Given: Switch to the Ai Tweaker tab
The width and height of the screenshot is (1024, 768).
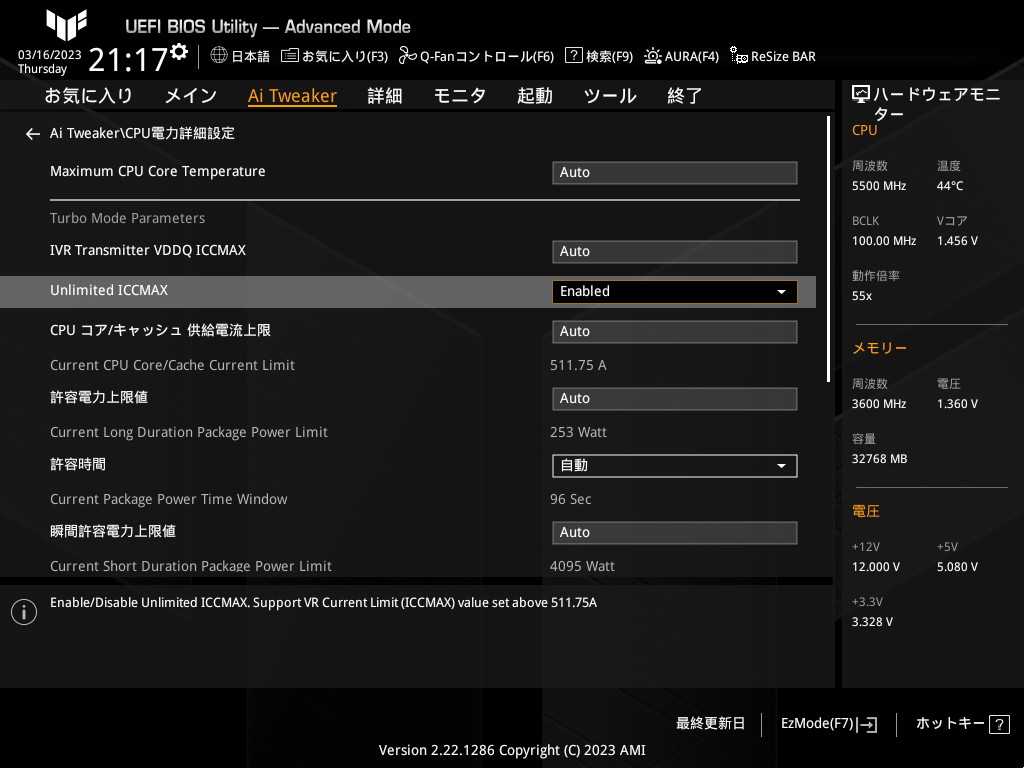Looking at the screenshot, I should (x=292, y=96).
